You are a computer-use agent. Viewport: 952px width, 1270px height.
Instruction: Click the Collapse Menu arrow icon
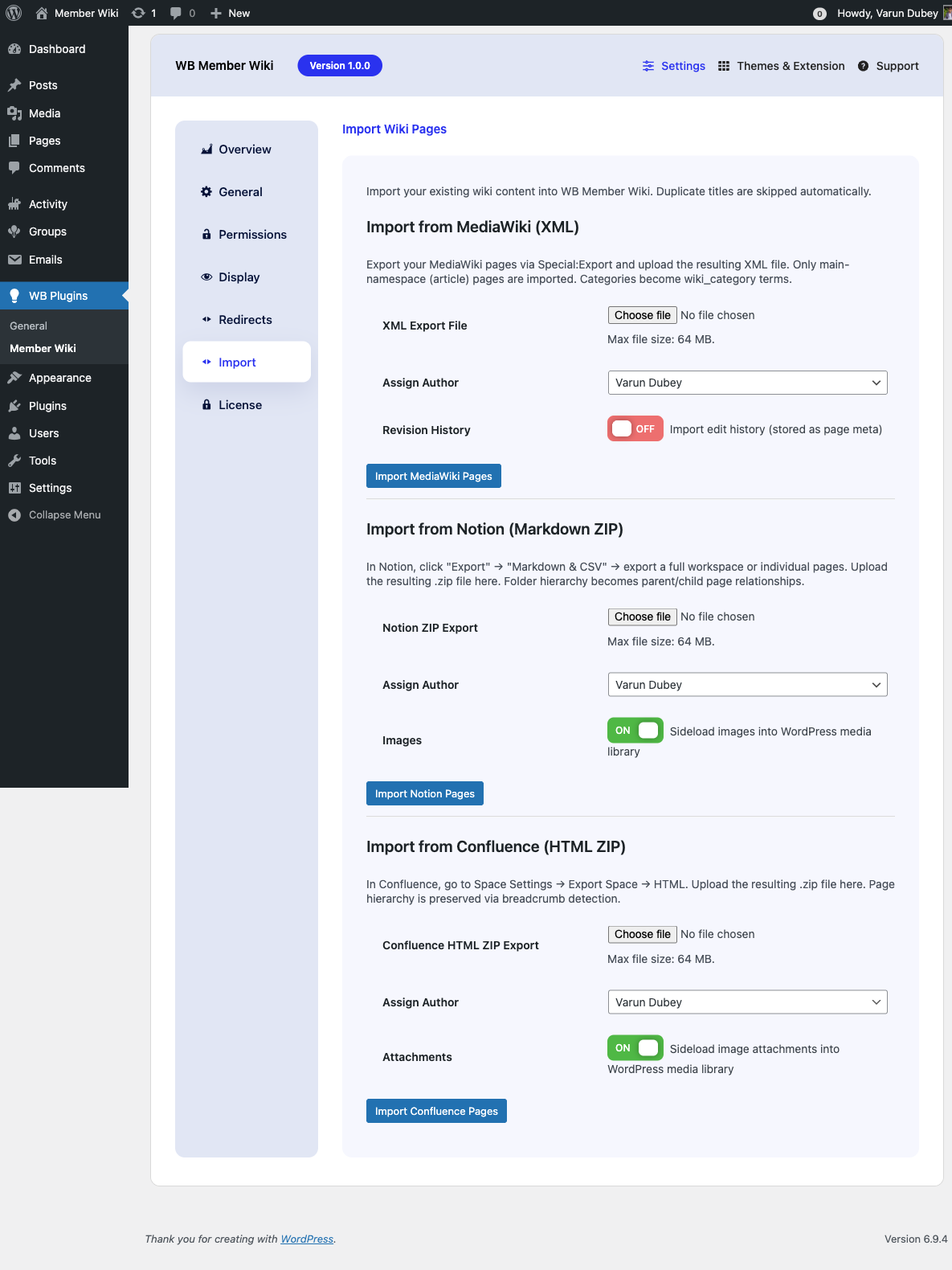click(14, 515)
